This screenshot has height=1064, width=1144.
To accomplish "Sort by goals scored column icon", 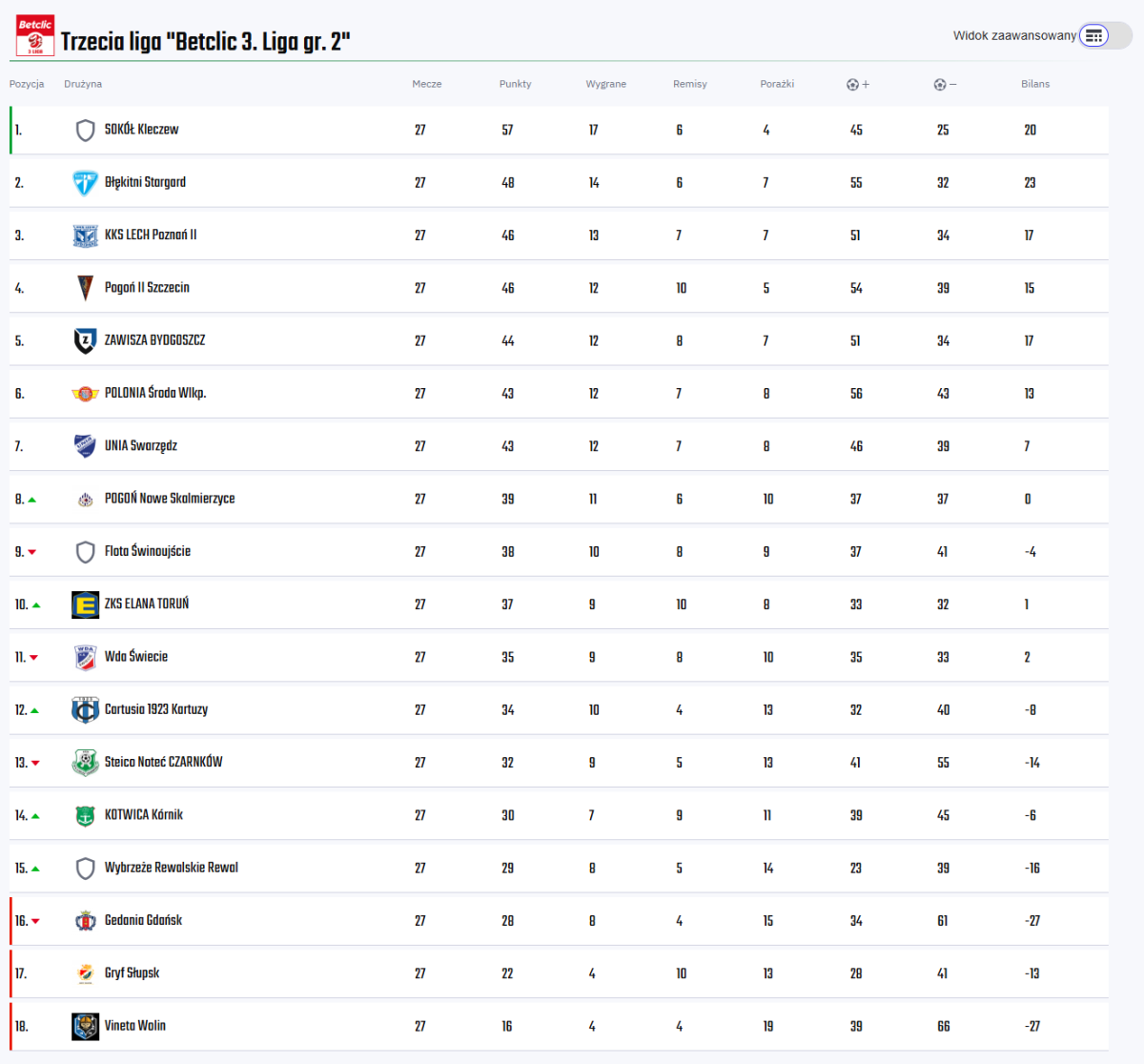I will pos(857,84).
